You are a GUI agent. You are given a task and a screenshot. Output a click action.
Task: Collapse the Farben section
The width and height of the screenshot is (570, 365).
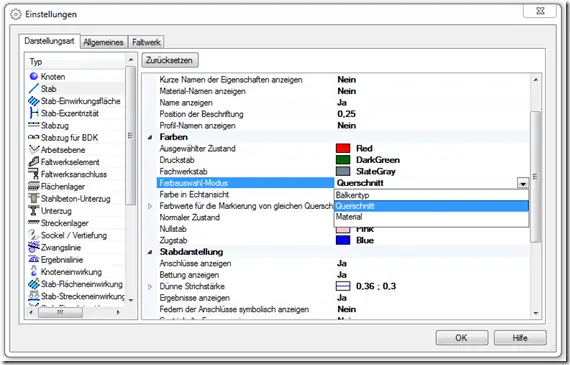tap(150, 137)
